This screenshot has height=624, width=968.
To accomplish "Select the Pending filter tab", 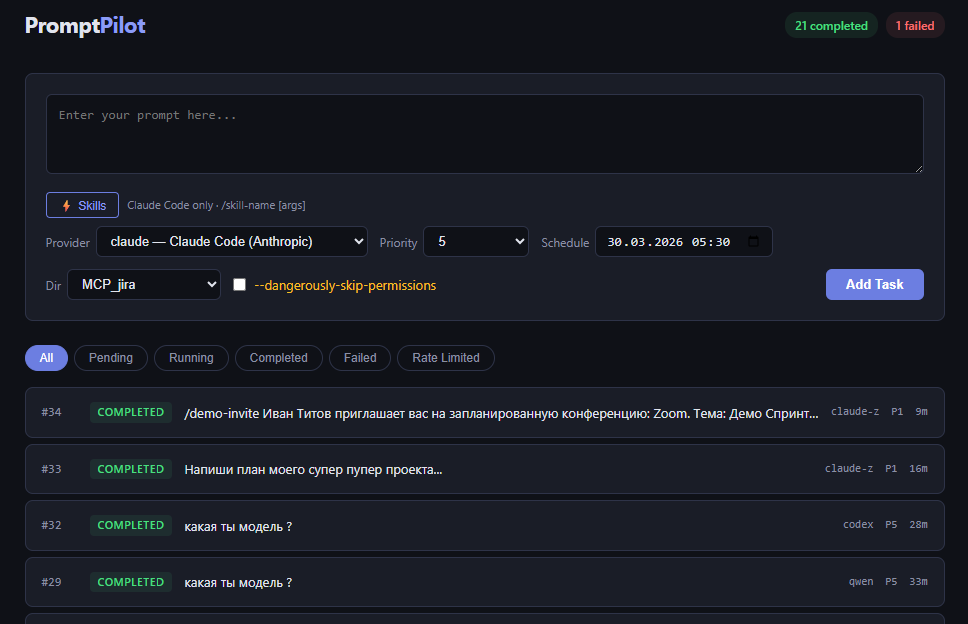I will [x=111, y=358].
